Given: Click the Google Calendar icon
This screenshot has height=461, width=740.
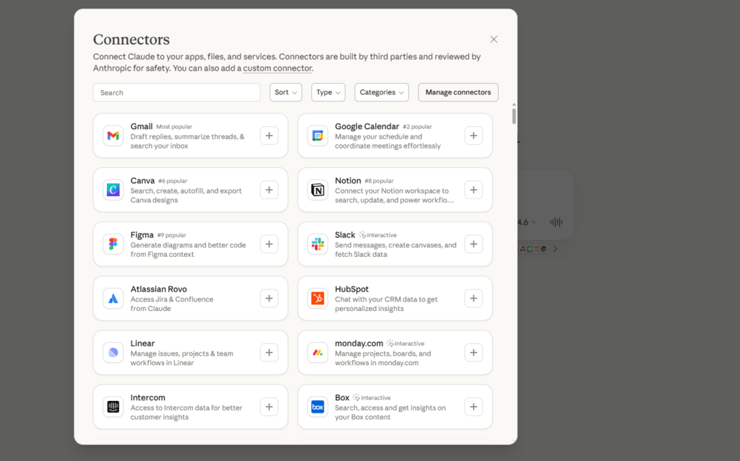Looking at the screenshot, I should coord(317,136).
